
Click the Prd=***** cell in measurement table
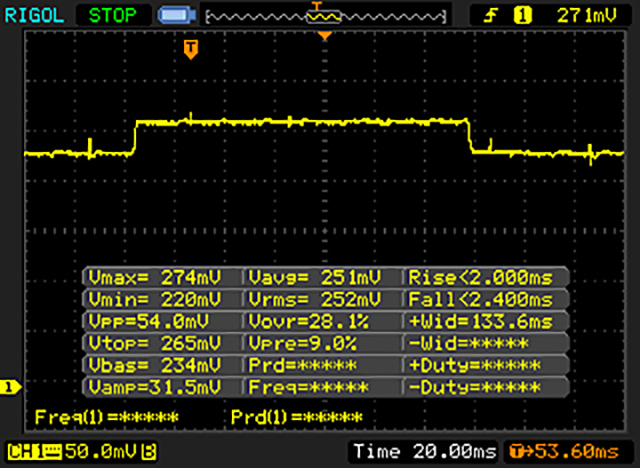[x=302, y=365]
